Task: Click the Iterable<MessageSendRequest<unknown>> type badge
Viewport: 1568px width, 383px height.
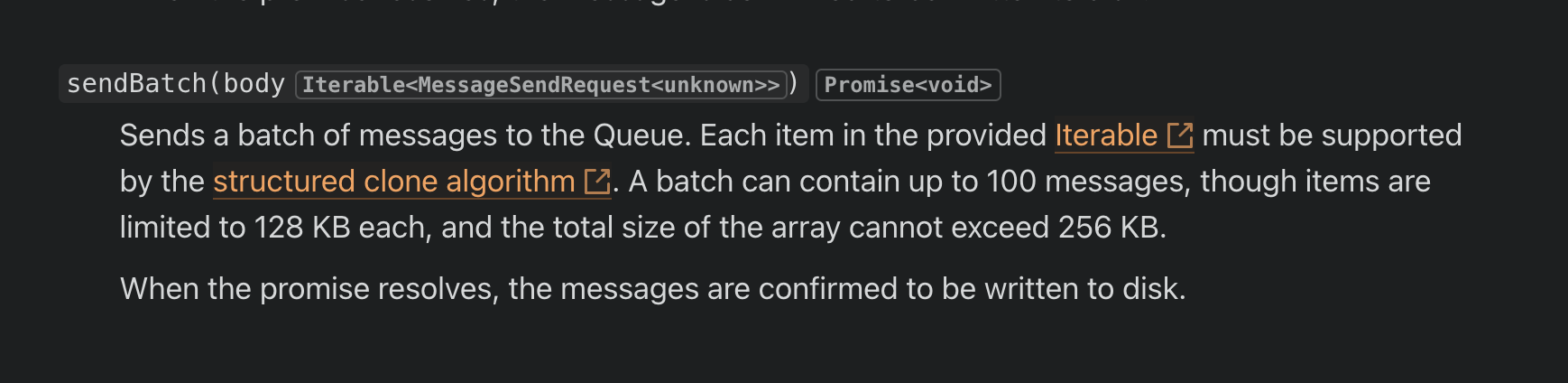Action: point(540,85)
